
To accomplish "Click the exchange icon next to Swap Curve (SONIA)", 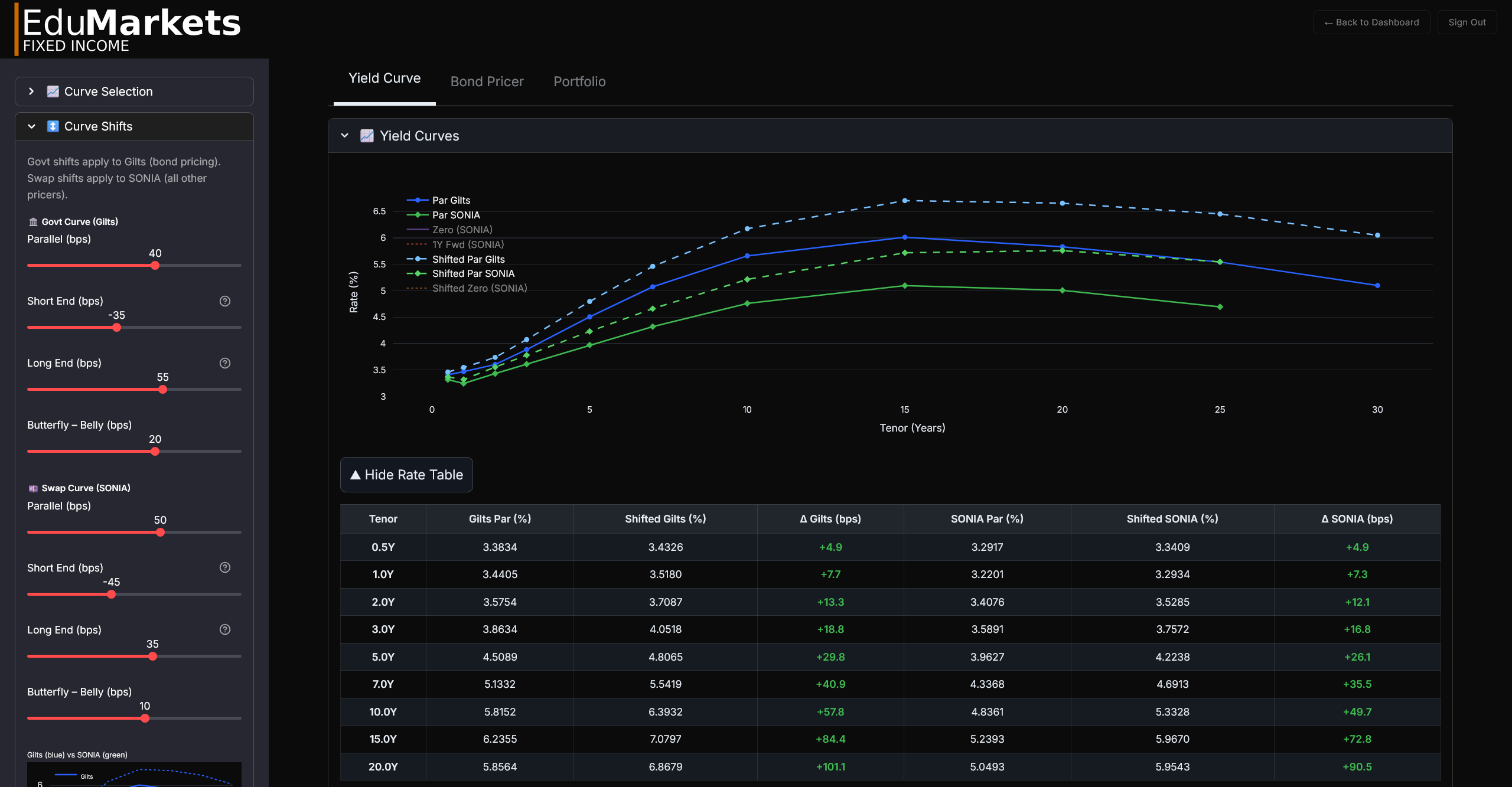I will tap(32, 488).
